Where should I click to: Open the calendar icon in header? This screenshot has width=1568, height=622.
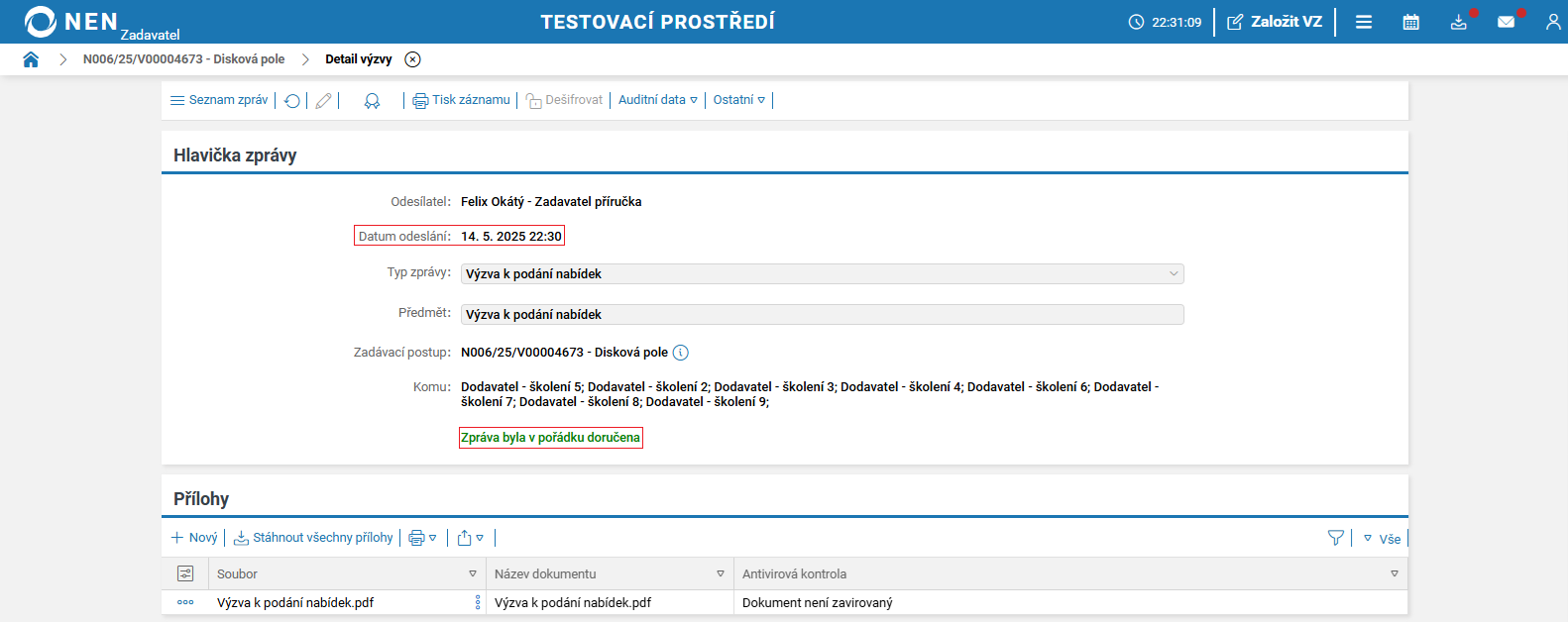[1411, 22]
